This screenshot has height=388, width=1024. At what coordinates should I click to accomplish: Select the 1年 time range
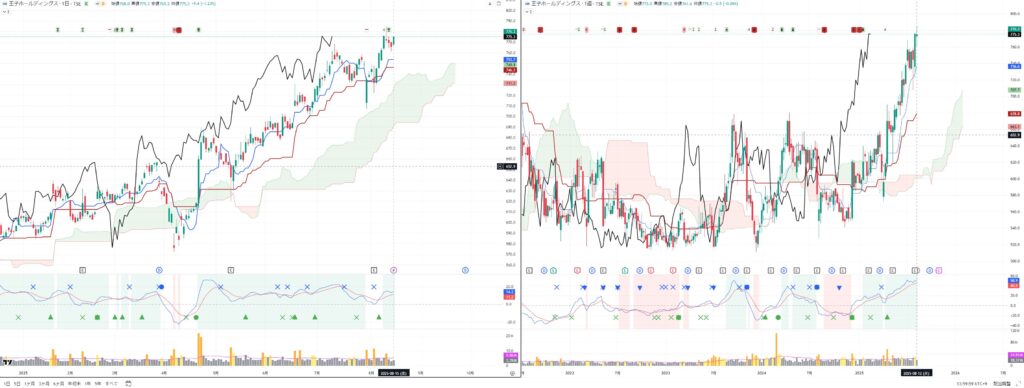click(x=88, y=383)
